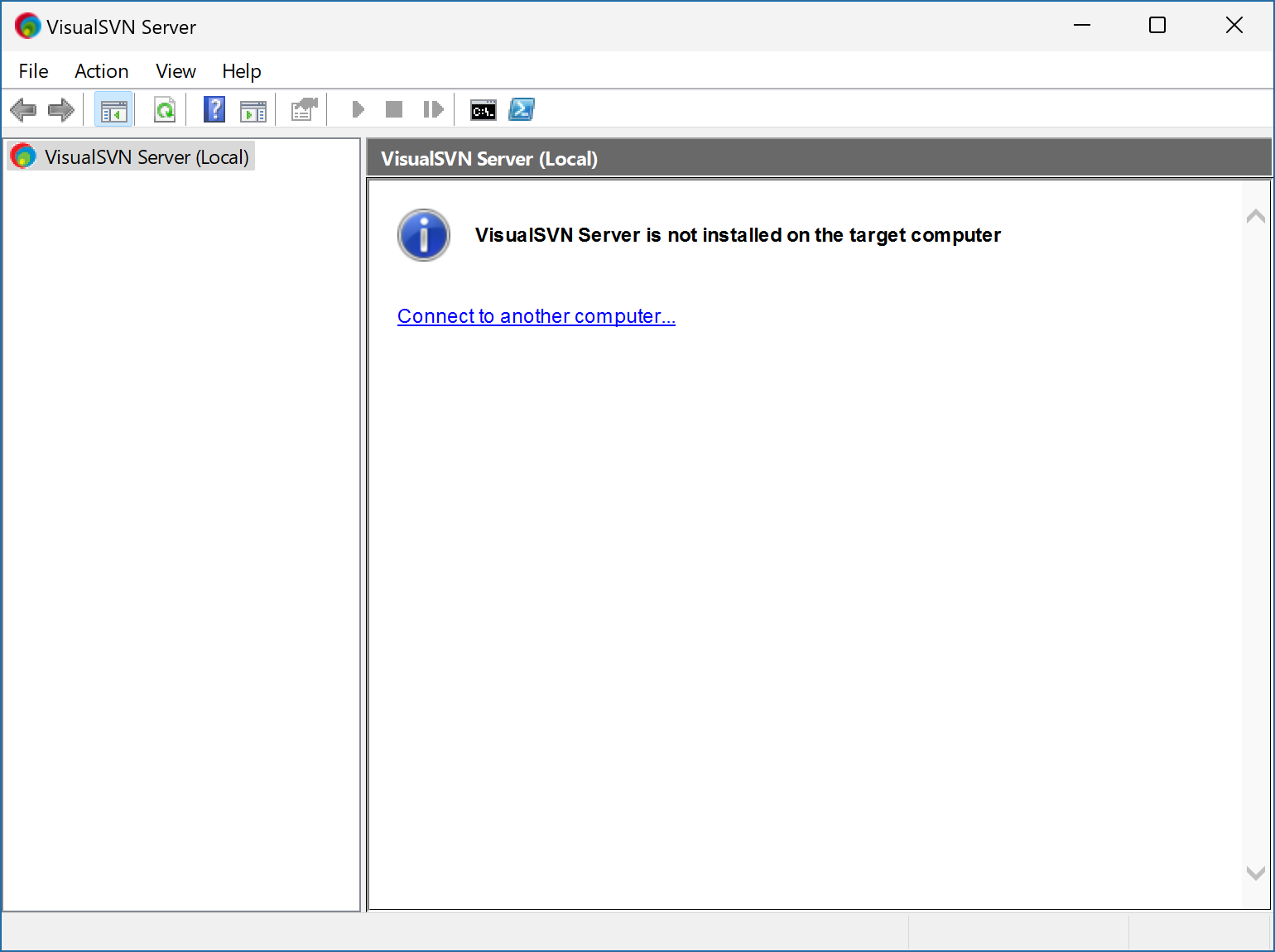Image resolution: width=1275 pixels, height=952 pixels.
Task: Click the Refresh toolbar icon
Action: (x=165, y=109)
